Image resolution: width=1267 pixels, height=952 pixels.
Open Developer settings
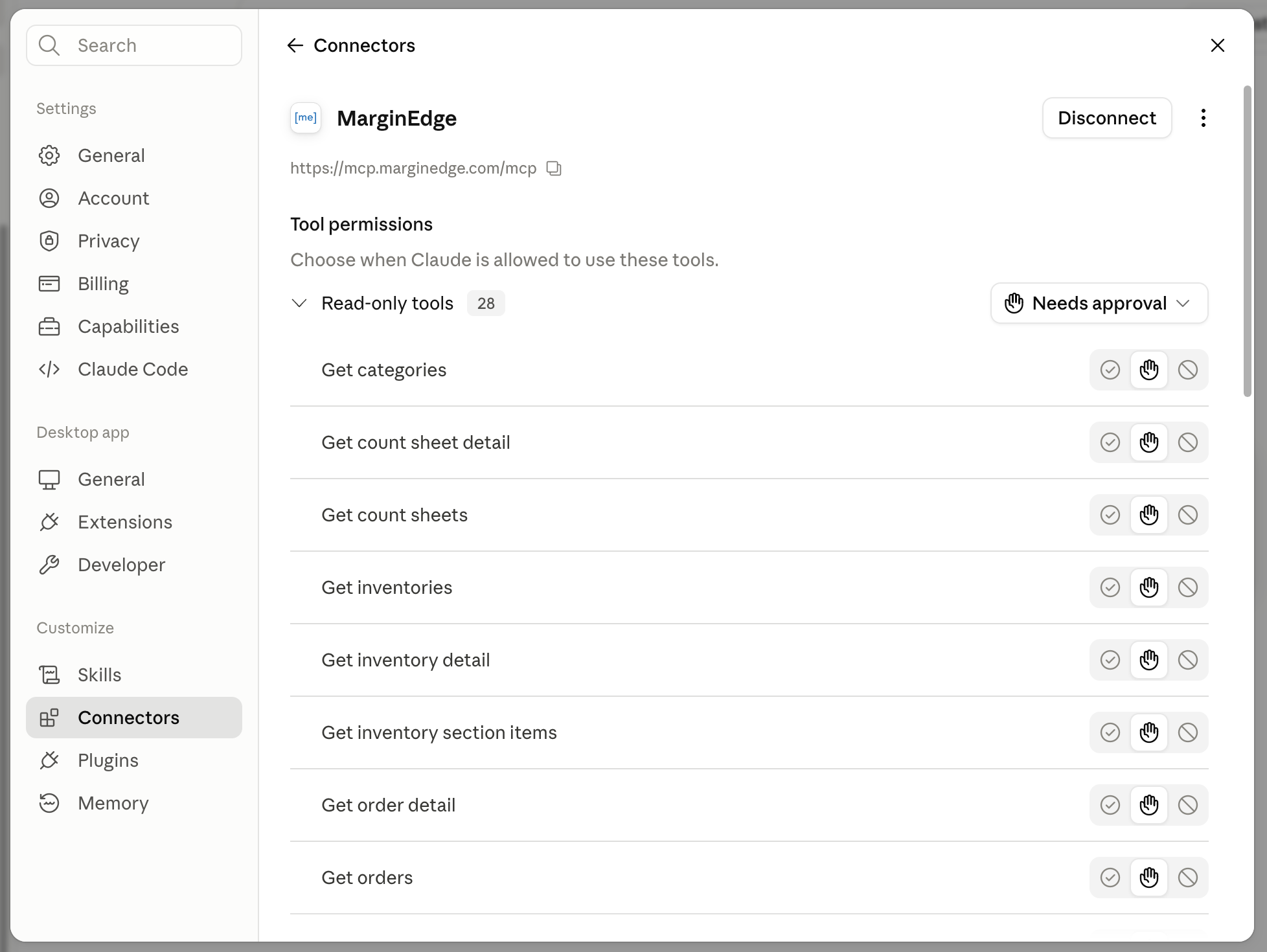coord(134,565)
